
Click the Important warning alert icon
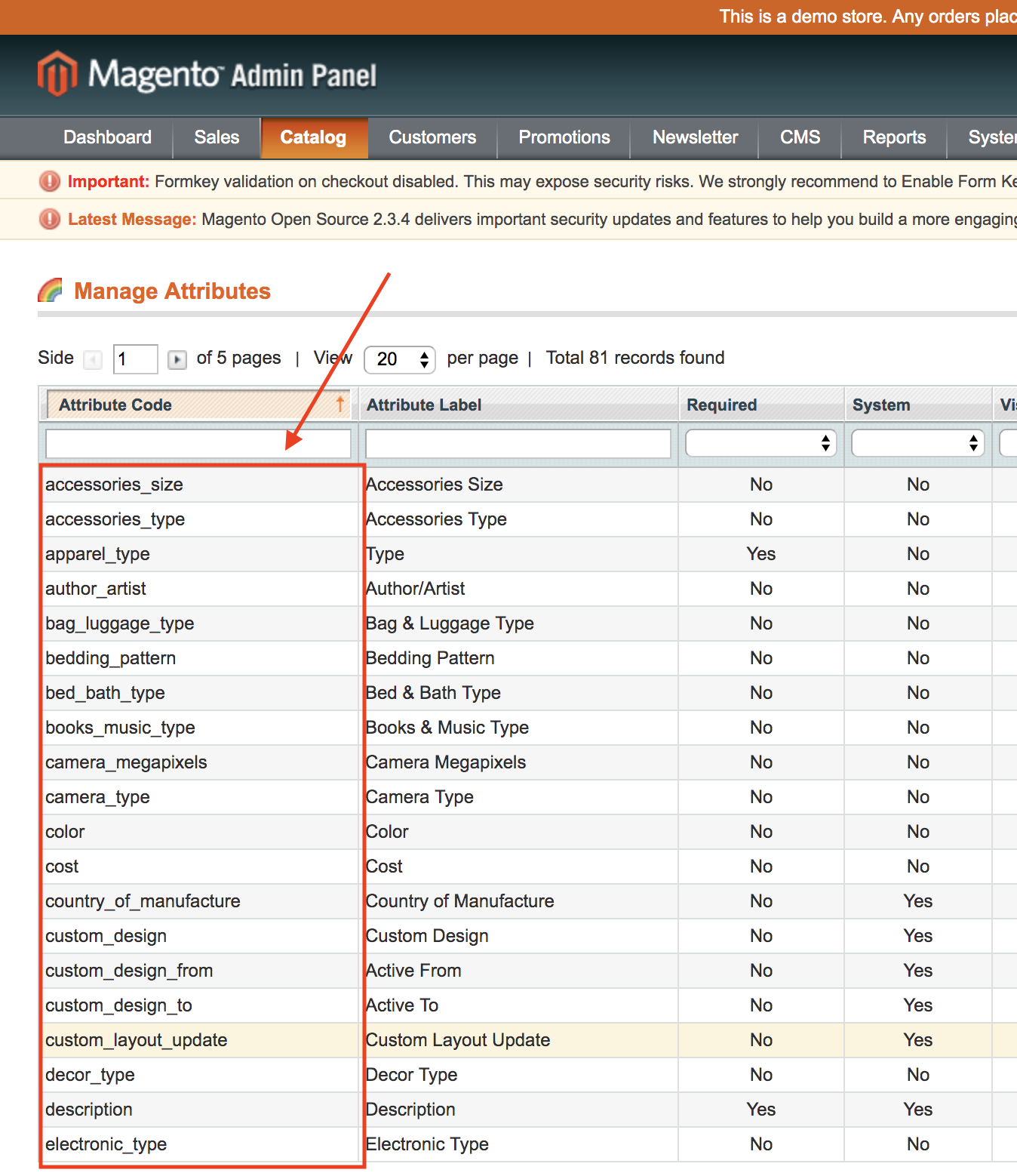50,181
